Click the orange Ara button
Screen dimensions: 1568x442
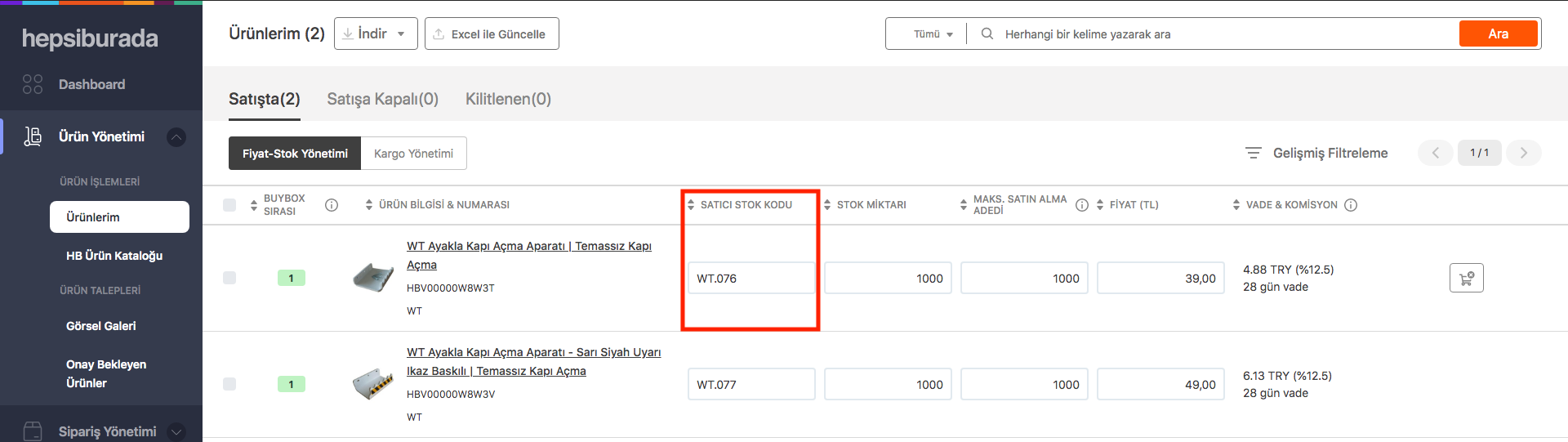tap(1498, 33)
